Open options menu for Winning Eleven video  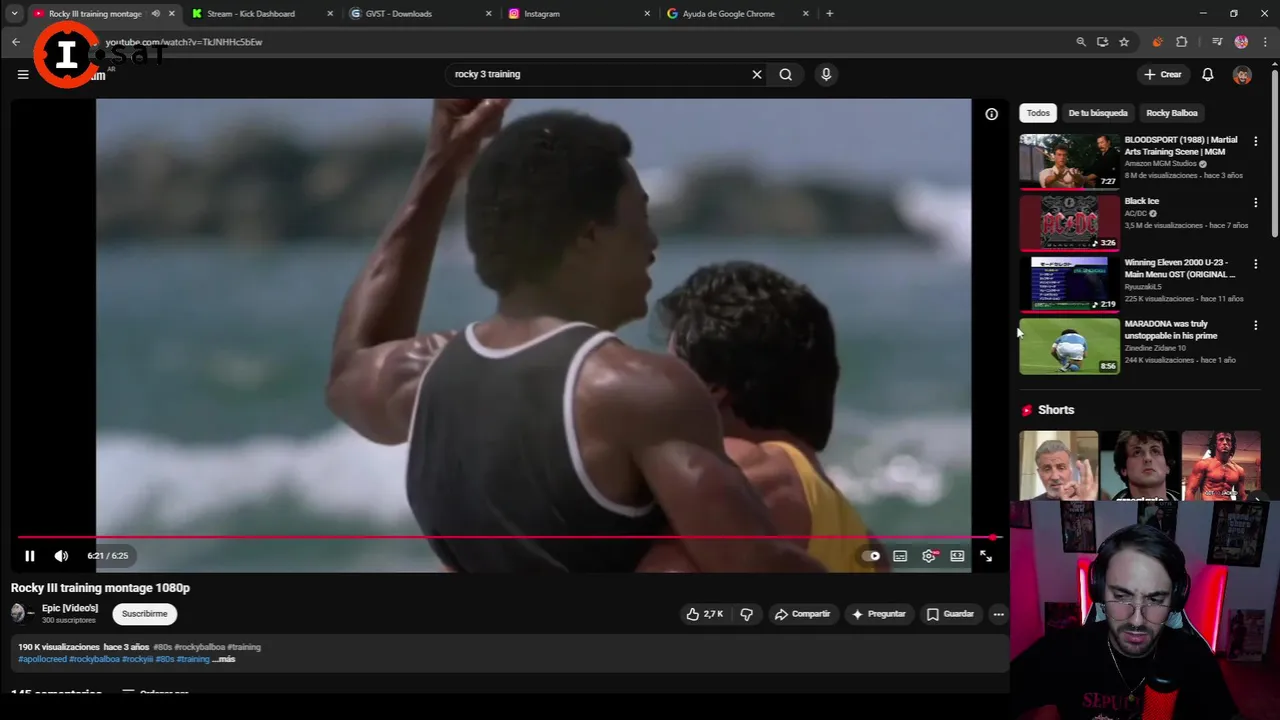(x=1255, y=264)
